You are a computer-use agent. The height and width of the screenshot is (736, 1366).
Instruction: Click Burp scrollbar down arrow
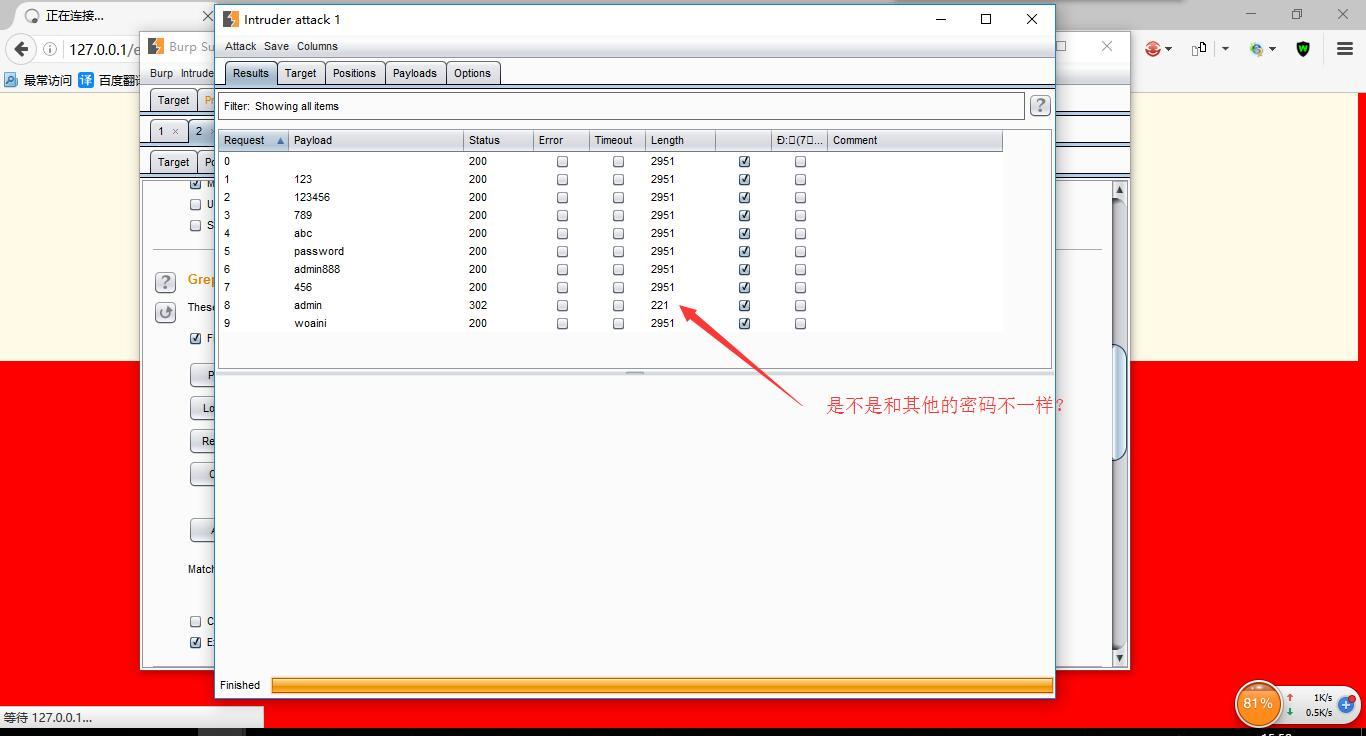point(1119,658)
